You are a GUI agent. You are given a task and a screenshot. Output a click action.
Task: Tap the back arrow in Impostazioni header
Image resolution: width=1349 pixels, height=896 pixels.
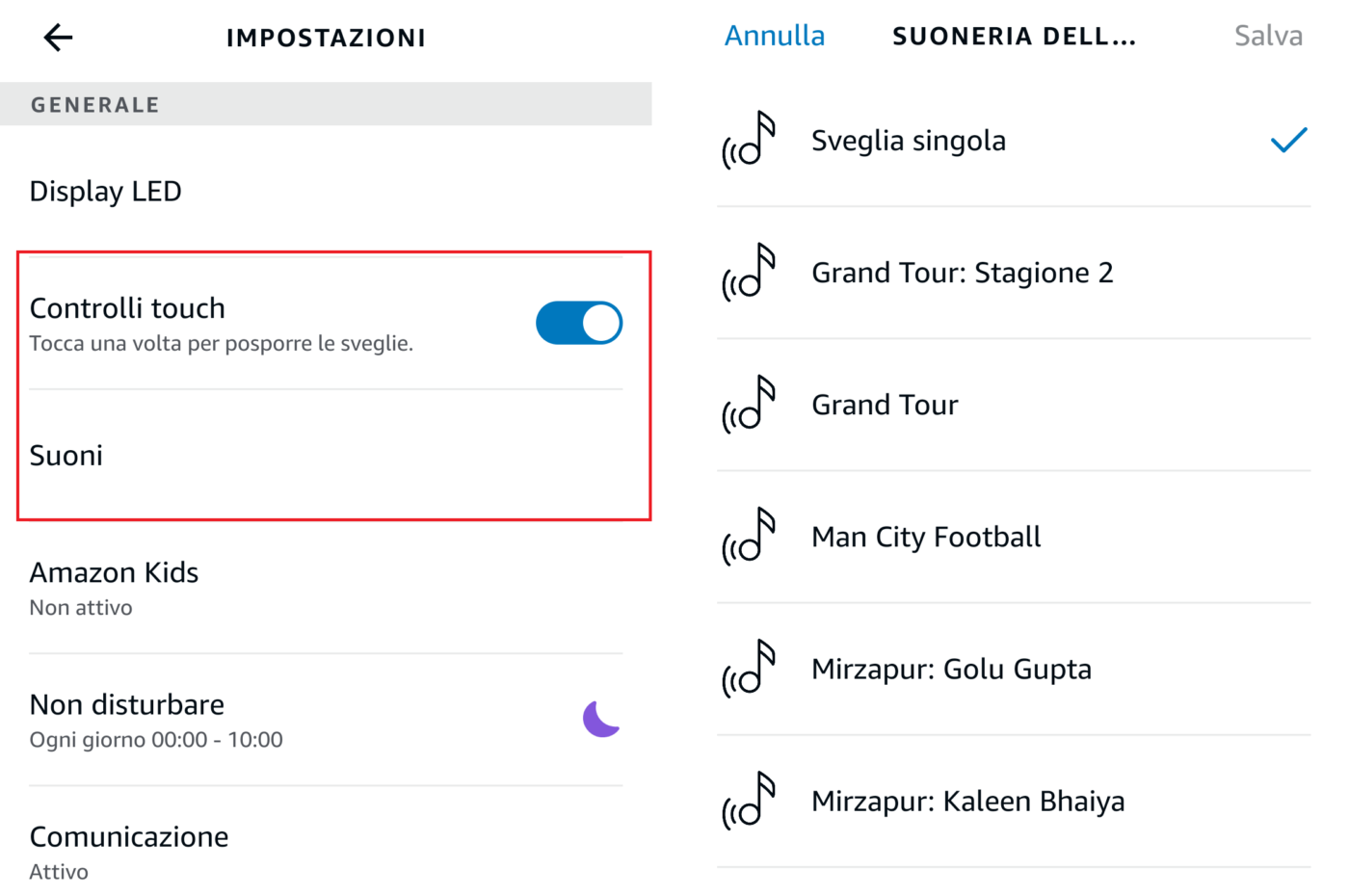(58, 38)
